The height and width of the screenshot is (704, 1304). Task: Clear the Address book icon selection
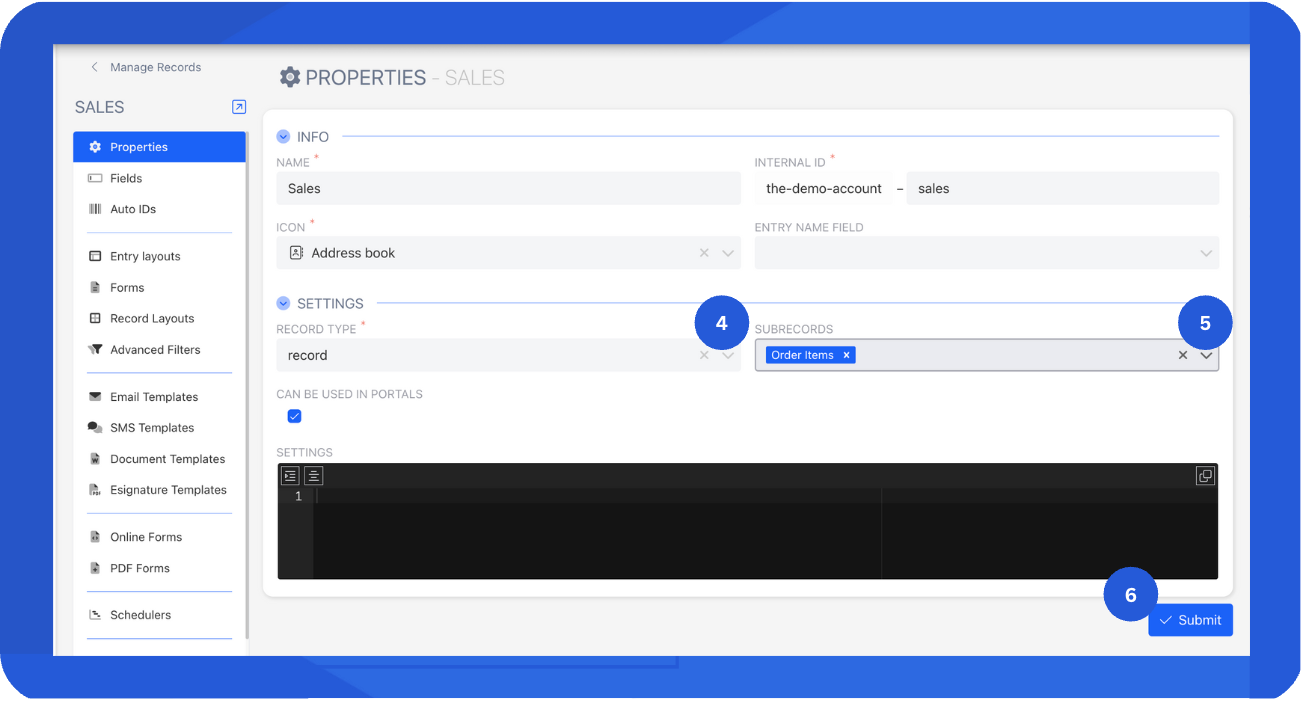(x=704, y=253)
